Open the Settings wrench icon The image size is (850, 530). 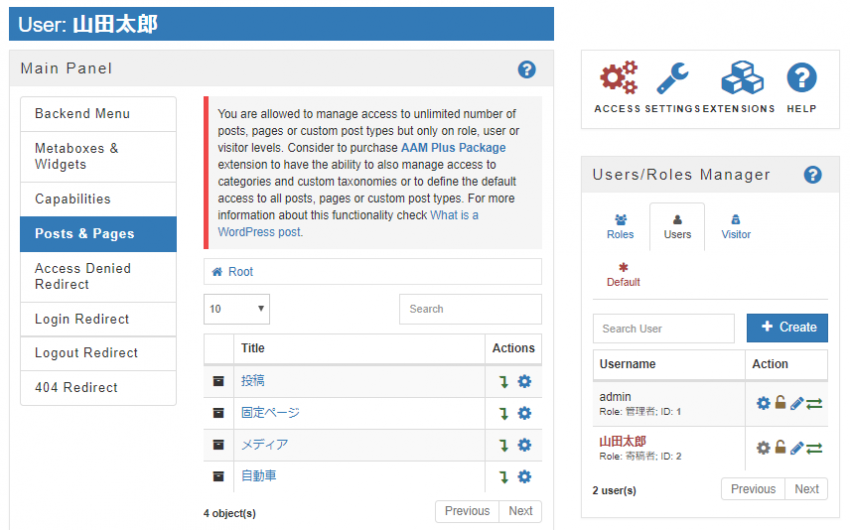(672, 78)
